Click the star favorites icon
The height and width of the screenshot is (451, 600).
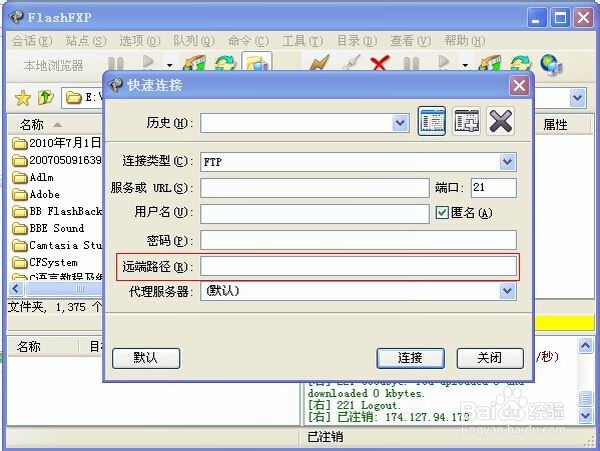[x=23, y=98]
